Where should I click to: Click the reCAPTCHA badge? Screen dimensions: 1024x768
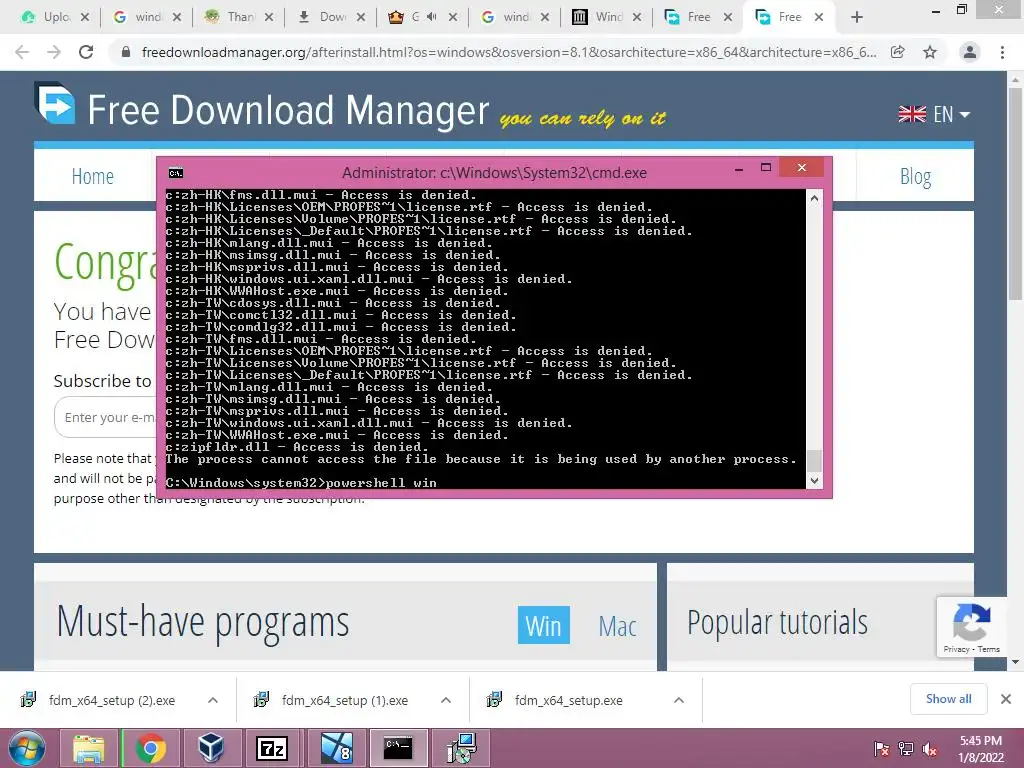click(971, 628)
